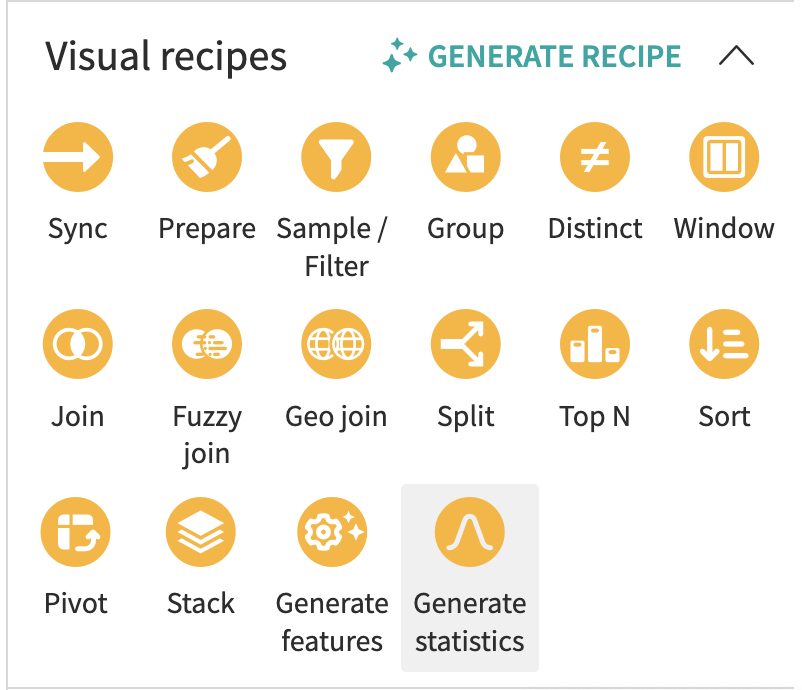Select the Generate statistics recipe

click(x=470, y=531)
